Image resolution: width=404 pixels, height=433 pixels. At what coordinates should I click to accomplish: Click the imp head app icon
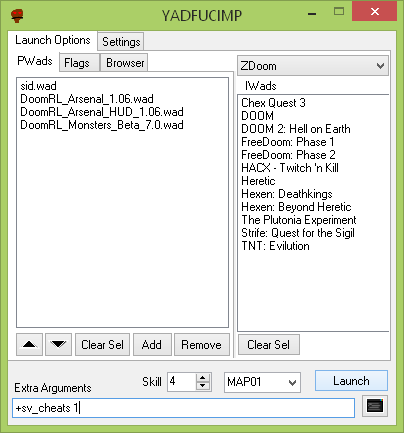[17, 15]
